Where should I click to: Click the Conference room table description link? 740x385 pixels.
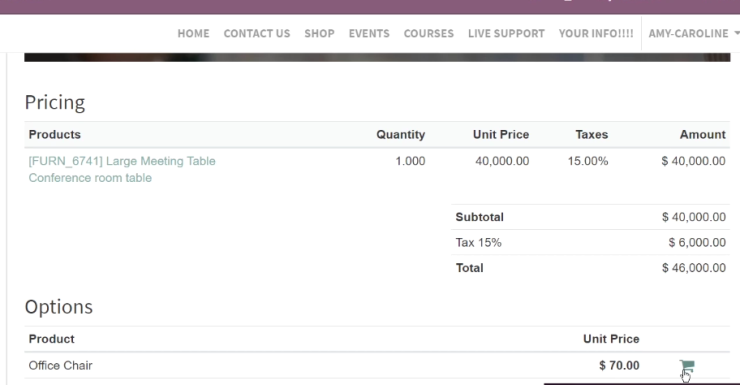90,178
